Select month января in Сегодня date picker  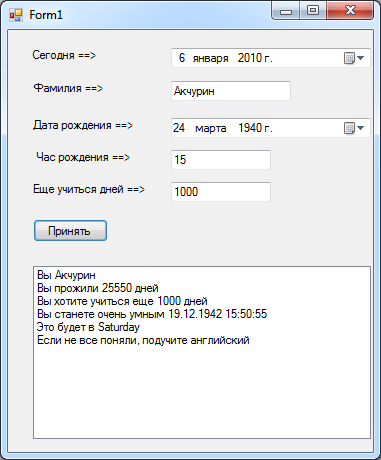click(211, 58)
